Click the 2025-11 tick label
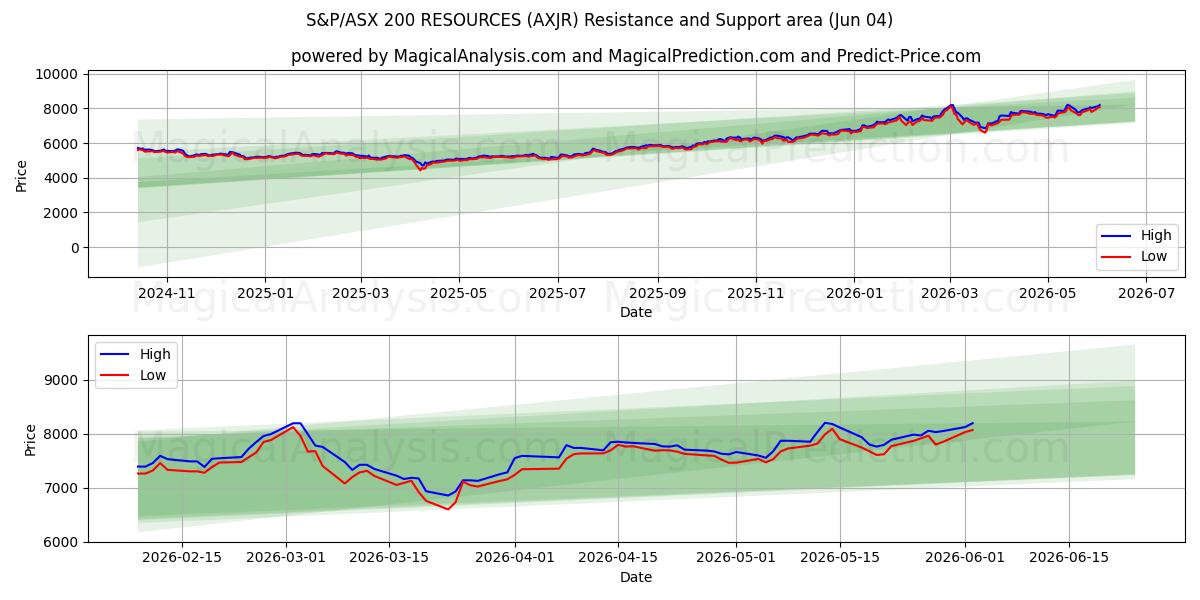 pos(755,293)
